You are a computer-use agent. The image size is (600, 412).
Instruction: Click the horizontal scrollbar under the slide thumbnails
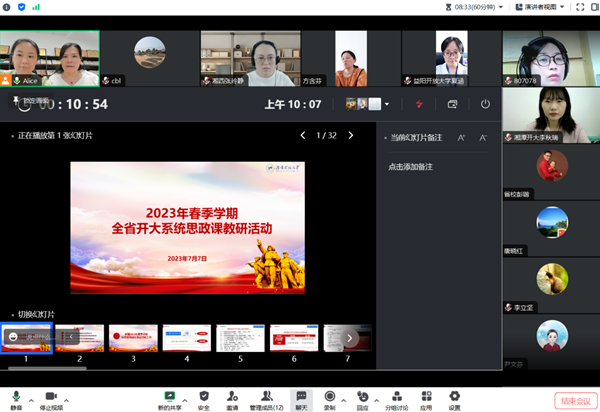(x=47, y=368)
